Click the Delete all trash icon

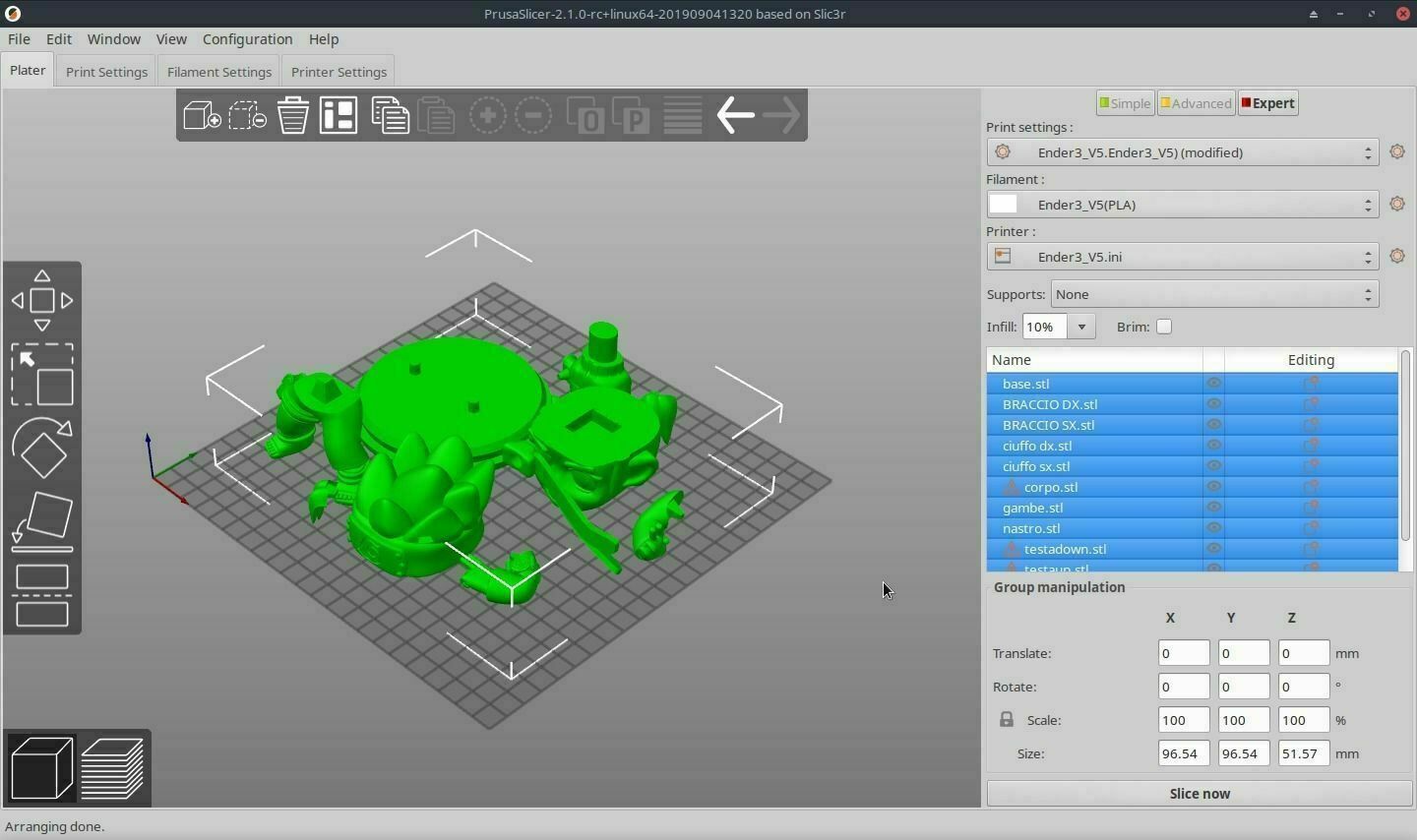pos(293,115)
